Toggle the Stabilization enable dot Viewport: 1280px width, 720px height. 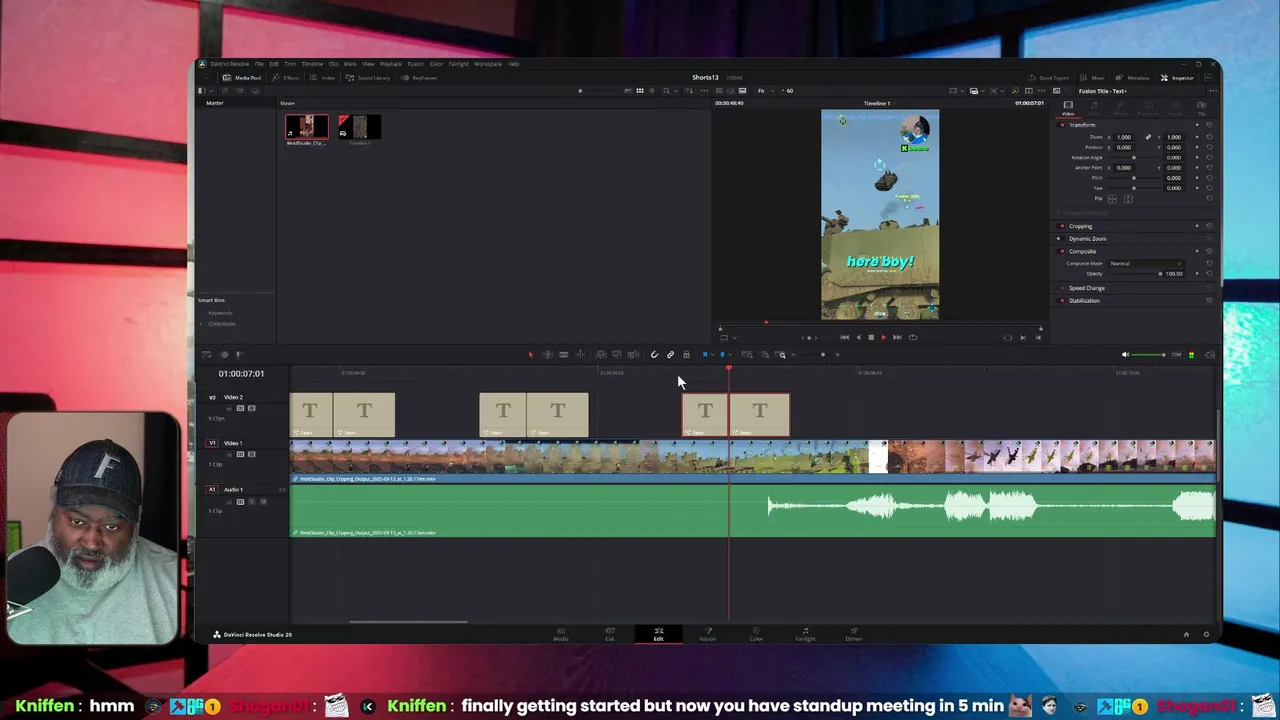pyautogui.click(x=1062, y=301)
